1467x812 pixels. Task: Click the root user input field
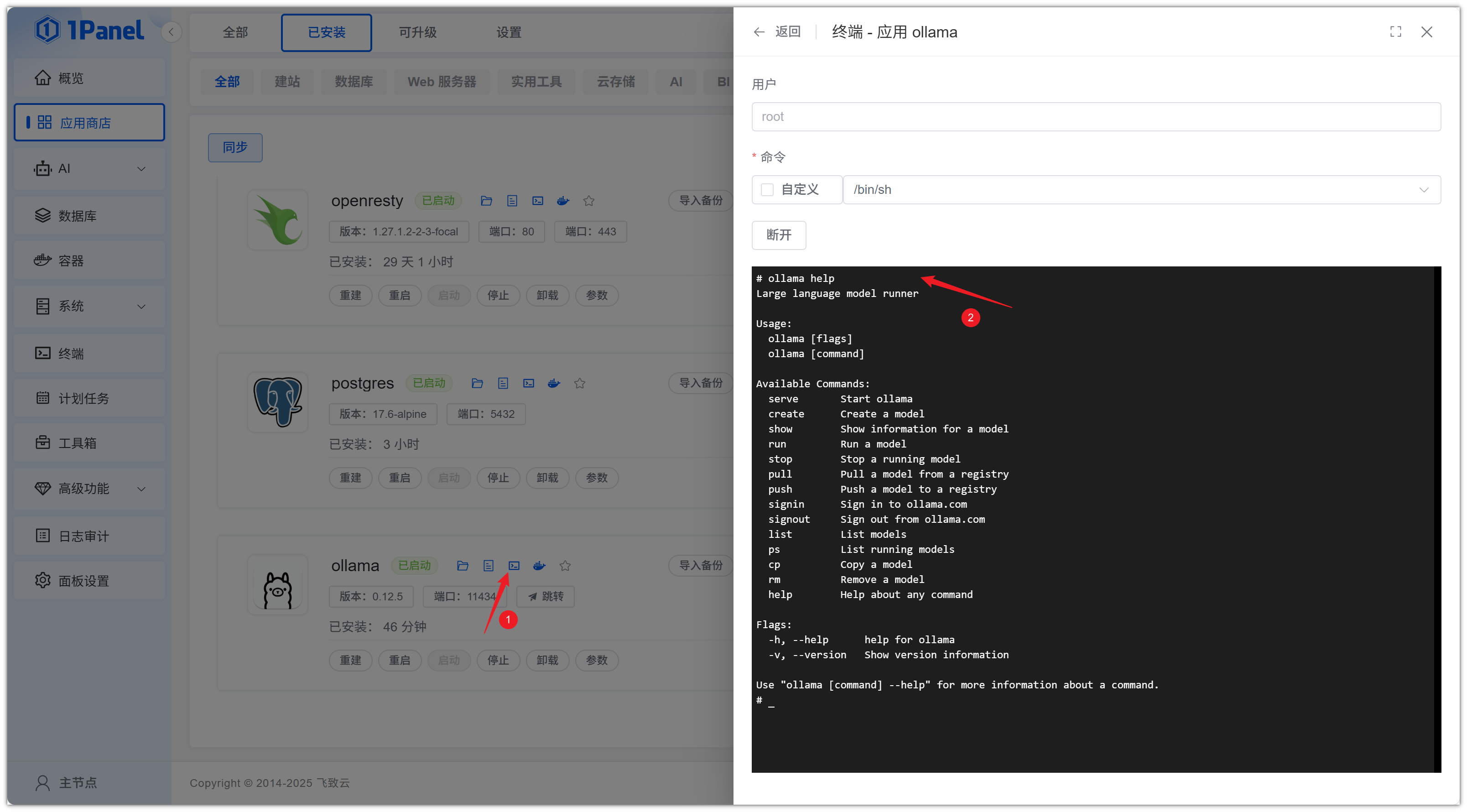click(x=1095, y=117)
